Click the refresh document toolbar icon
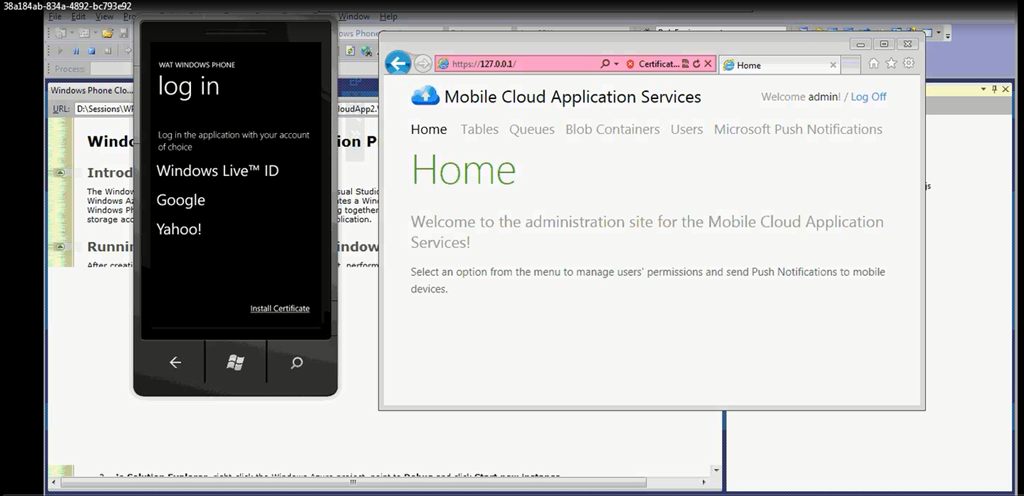Image resolution: width=1024 pixels, height=496 pixels. 351,51
